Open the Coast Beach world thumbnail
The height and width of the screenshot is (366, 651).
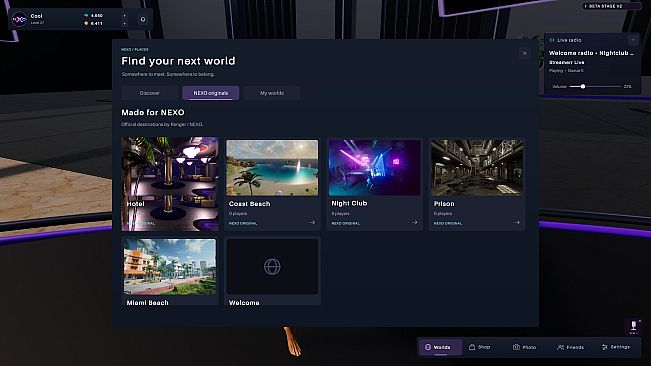(272, 168)
